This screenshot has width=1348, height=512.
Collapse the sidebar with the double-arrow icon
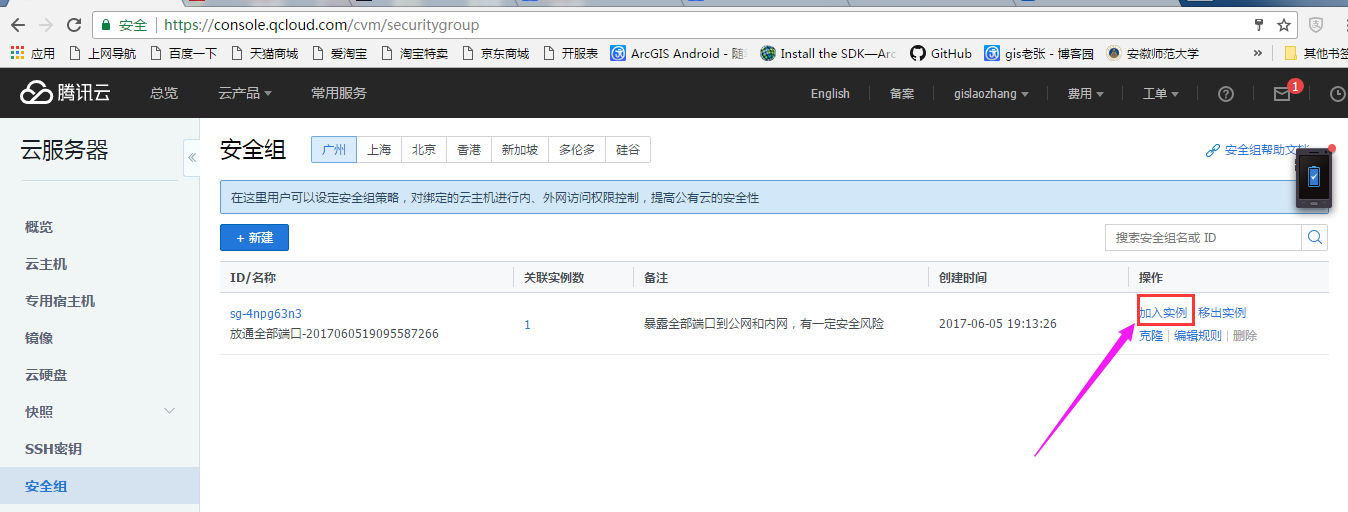pos(192,158)
